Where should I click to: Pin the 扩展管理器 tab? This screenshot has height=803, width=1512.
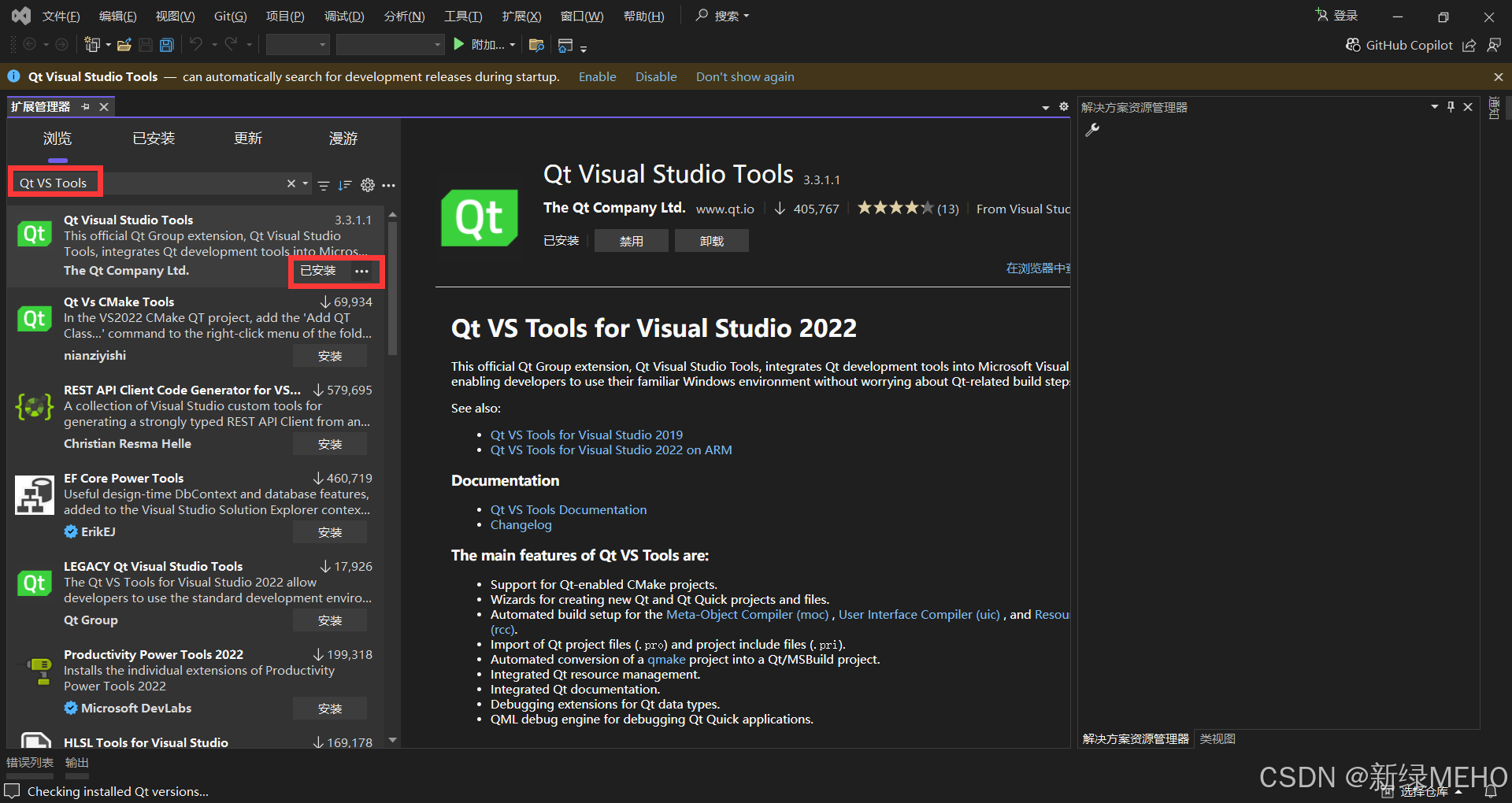(85, 107)
